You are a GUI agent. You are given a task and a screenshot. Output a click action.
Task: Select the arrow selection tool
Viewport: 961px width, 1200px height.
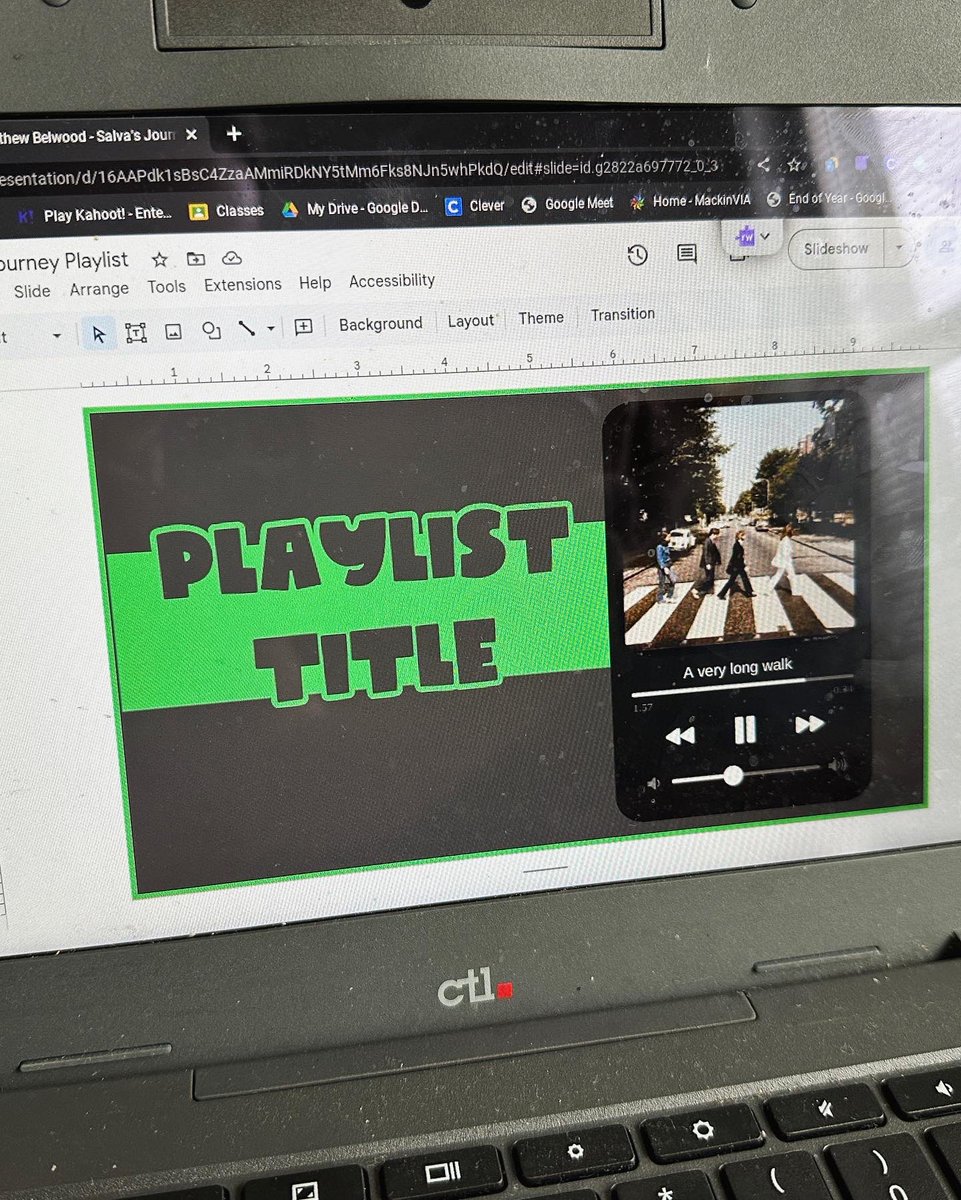pyautogui.click(x=99, y=334)
